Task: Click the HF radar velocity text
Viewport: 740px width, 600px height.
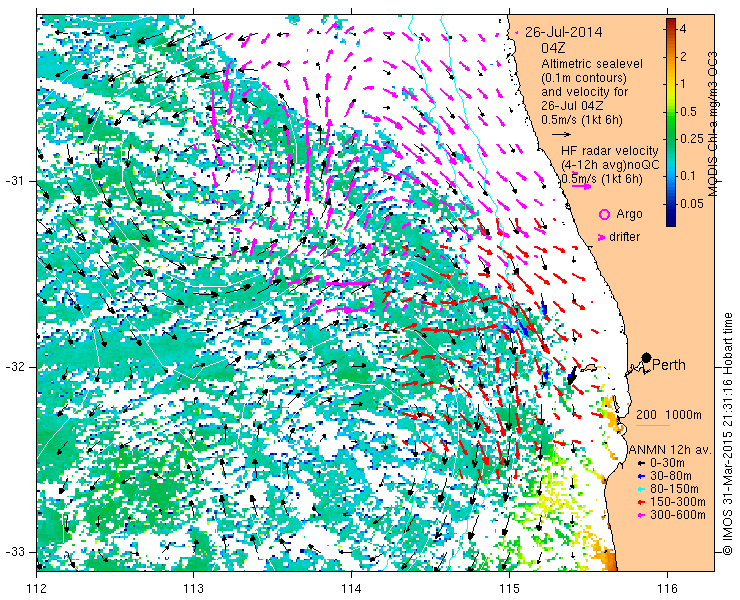Action: (x=610, y=151)
